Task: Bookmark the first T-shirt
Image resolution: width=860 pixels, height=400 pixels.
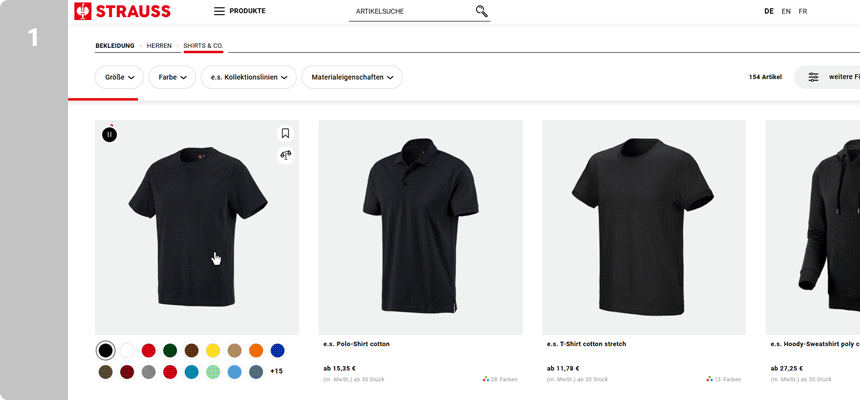Action: (x=285, y=133)
